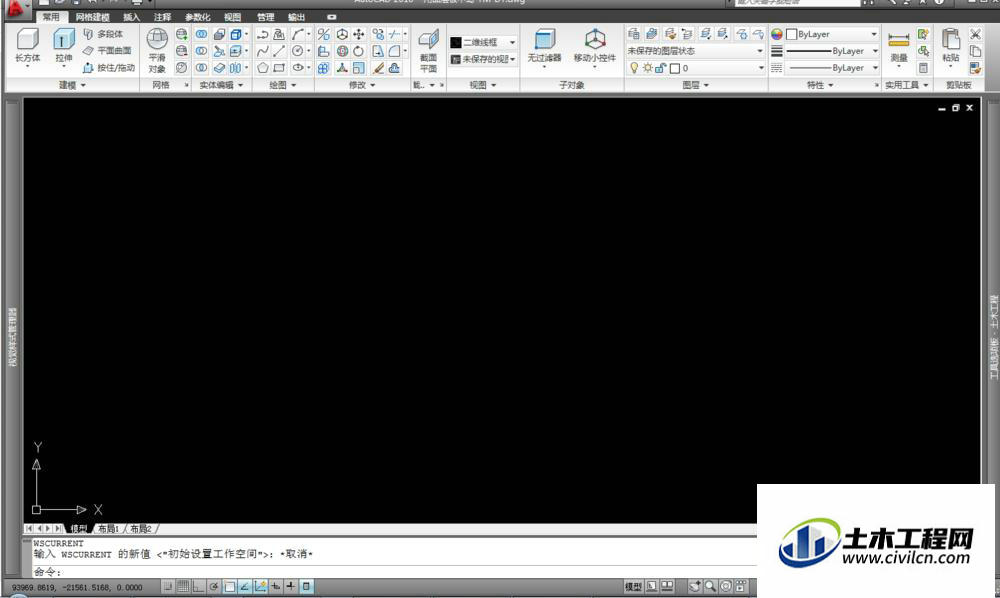Expand the 实体编辑 panel

221,85
